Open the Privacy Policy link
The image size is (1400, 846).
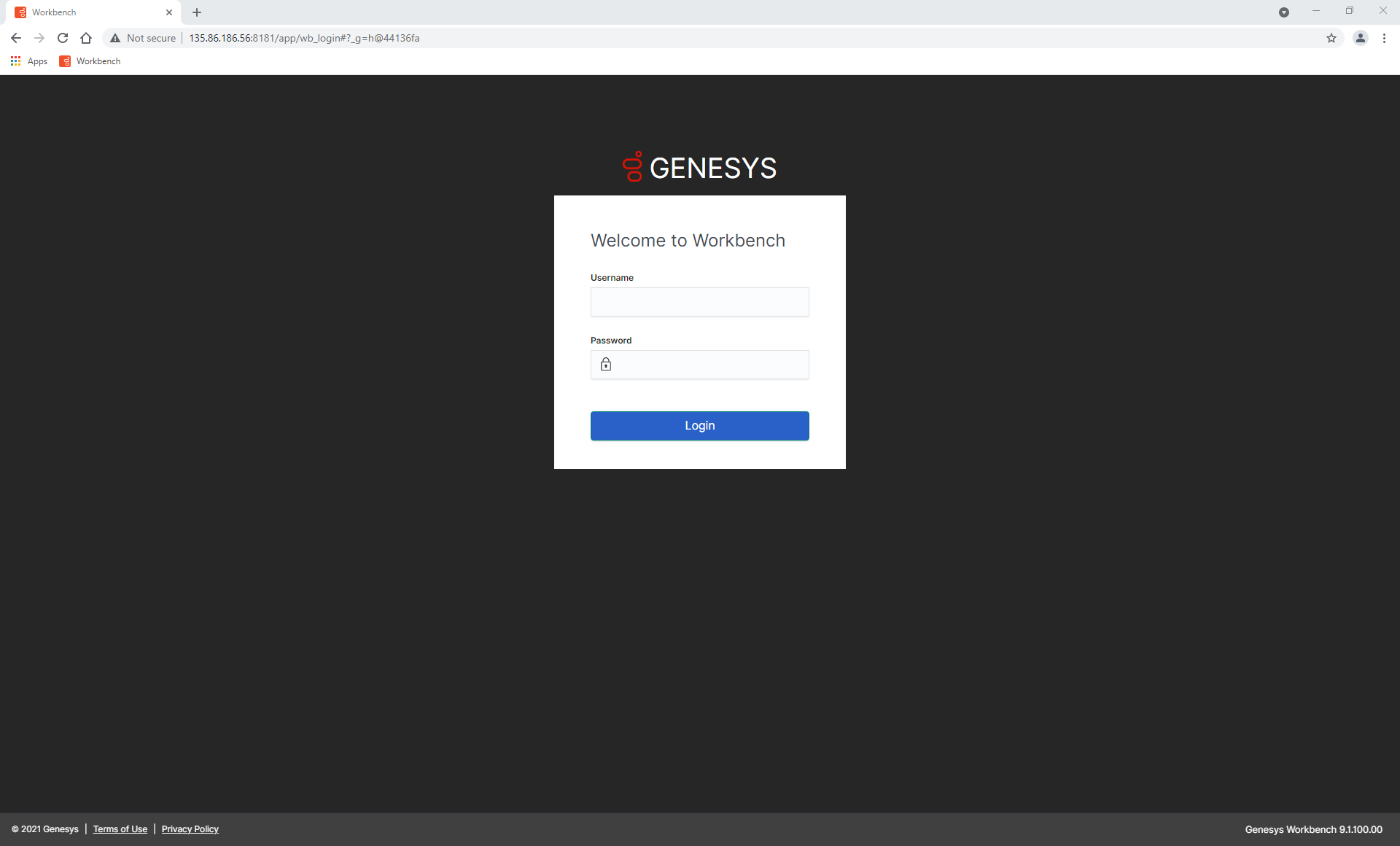pyautogui.click(x=190, y=829)
